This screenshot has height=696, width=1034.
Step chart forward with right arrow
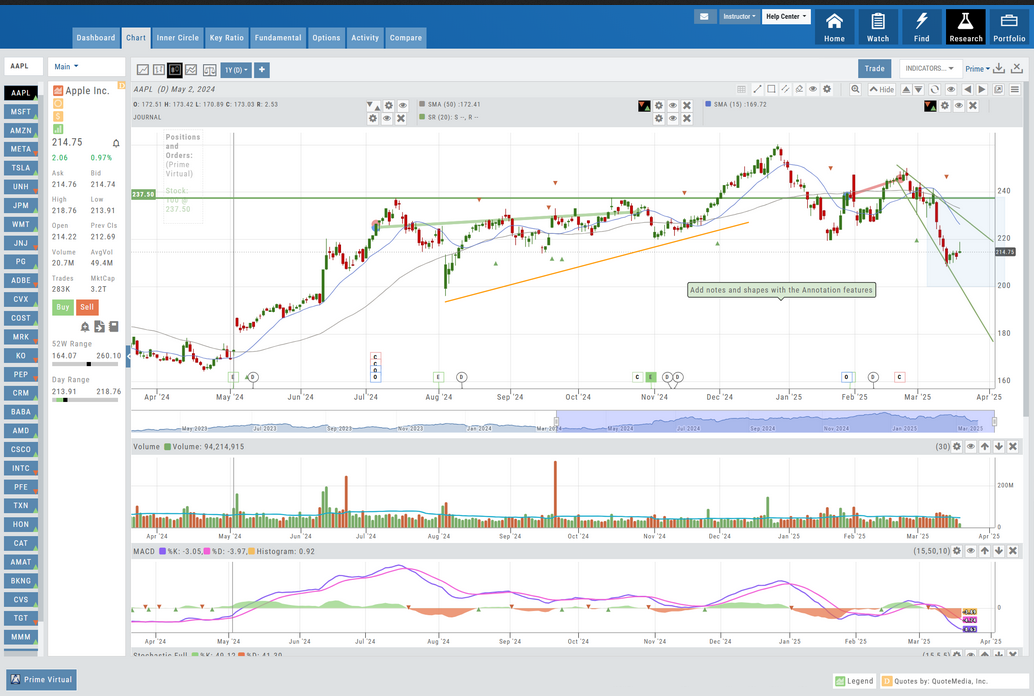click(x=982, y=89)
